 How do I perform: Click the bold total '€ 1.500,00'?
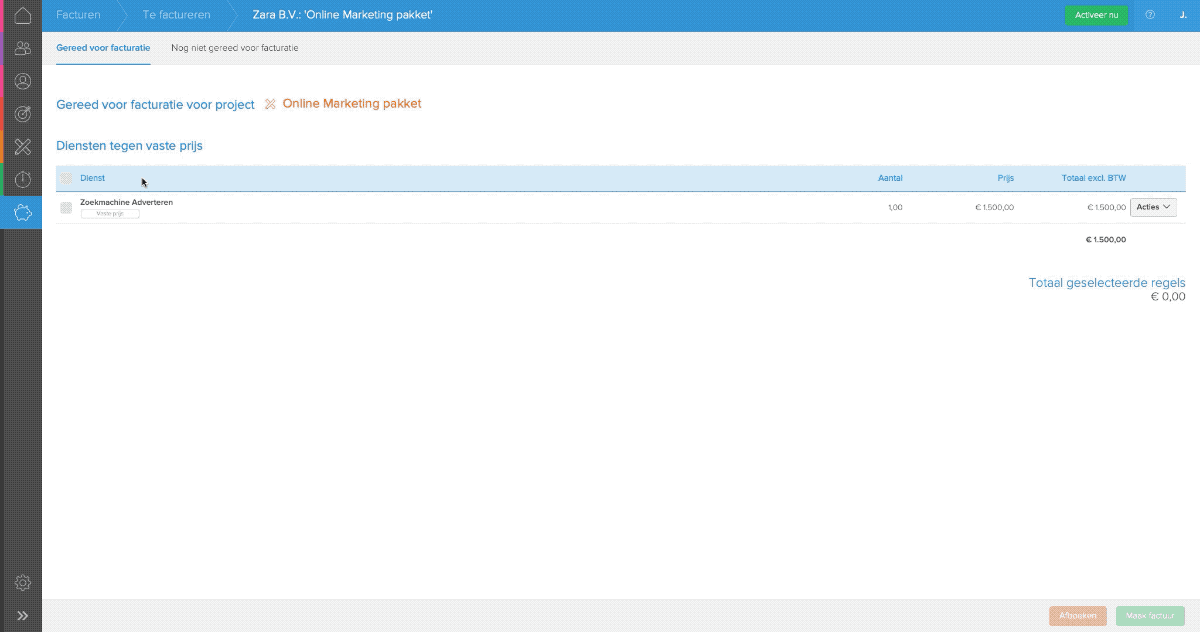[1105, 239]
